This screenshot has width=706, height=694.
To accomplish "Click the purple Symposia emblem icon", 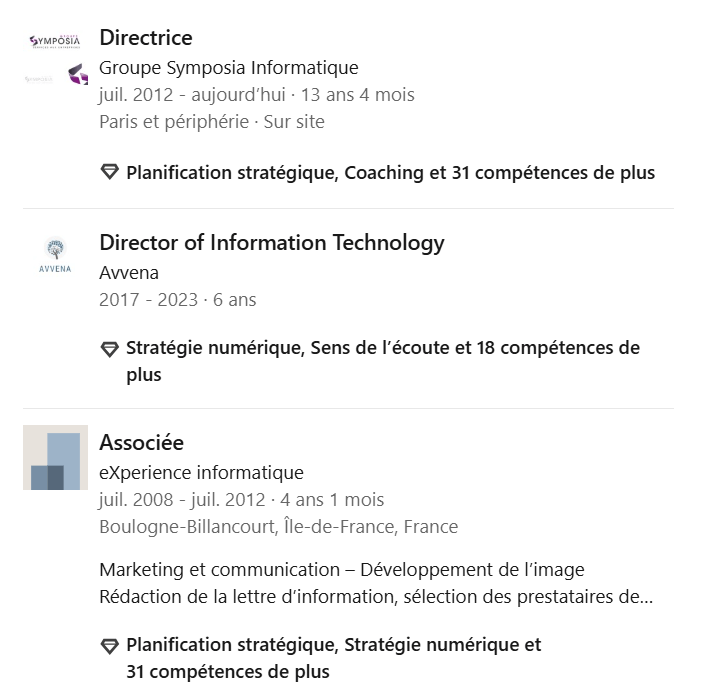I will coord(78,74).
